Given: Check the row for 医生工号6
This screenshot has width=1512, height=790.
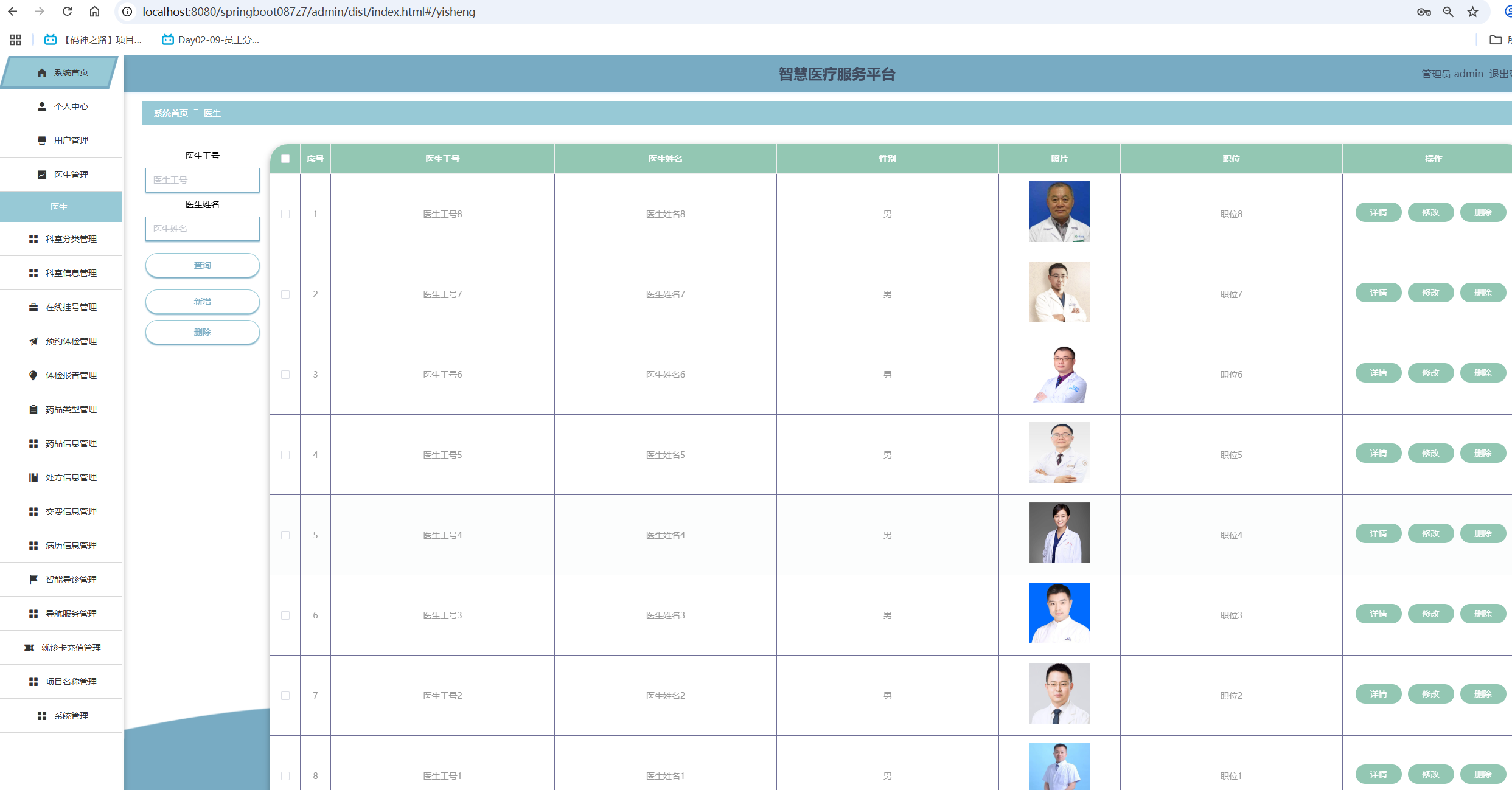Looking at the screenshot, I should (x=285, y=375).
